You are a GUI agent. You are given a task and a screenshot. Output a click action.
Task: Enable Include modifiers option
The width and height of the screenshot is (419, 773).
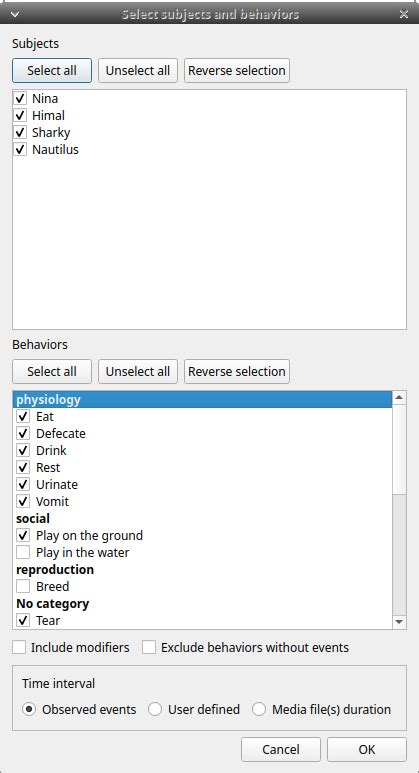click(19, 647)
